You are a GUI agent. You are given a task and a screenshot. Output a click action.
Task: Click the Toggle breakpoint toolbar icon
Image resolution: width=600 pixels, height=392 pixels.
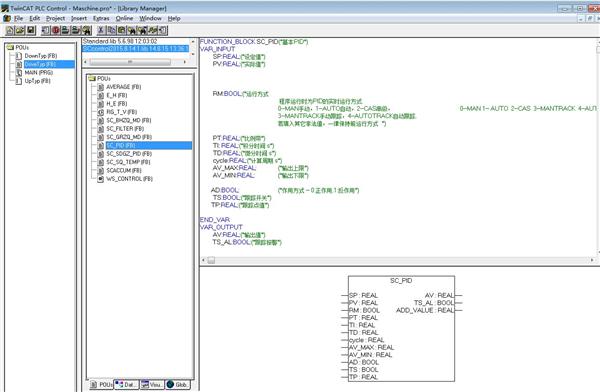[x=87, y=30]
